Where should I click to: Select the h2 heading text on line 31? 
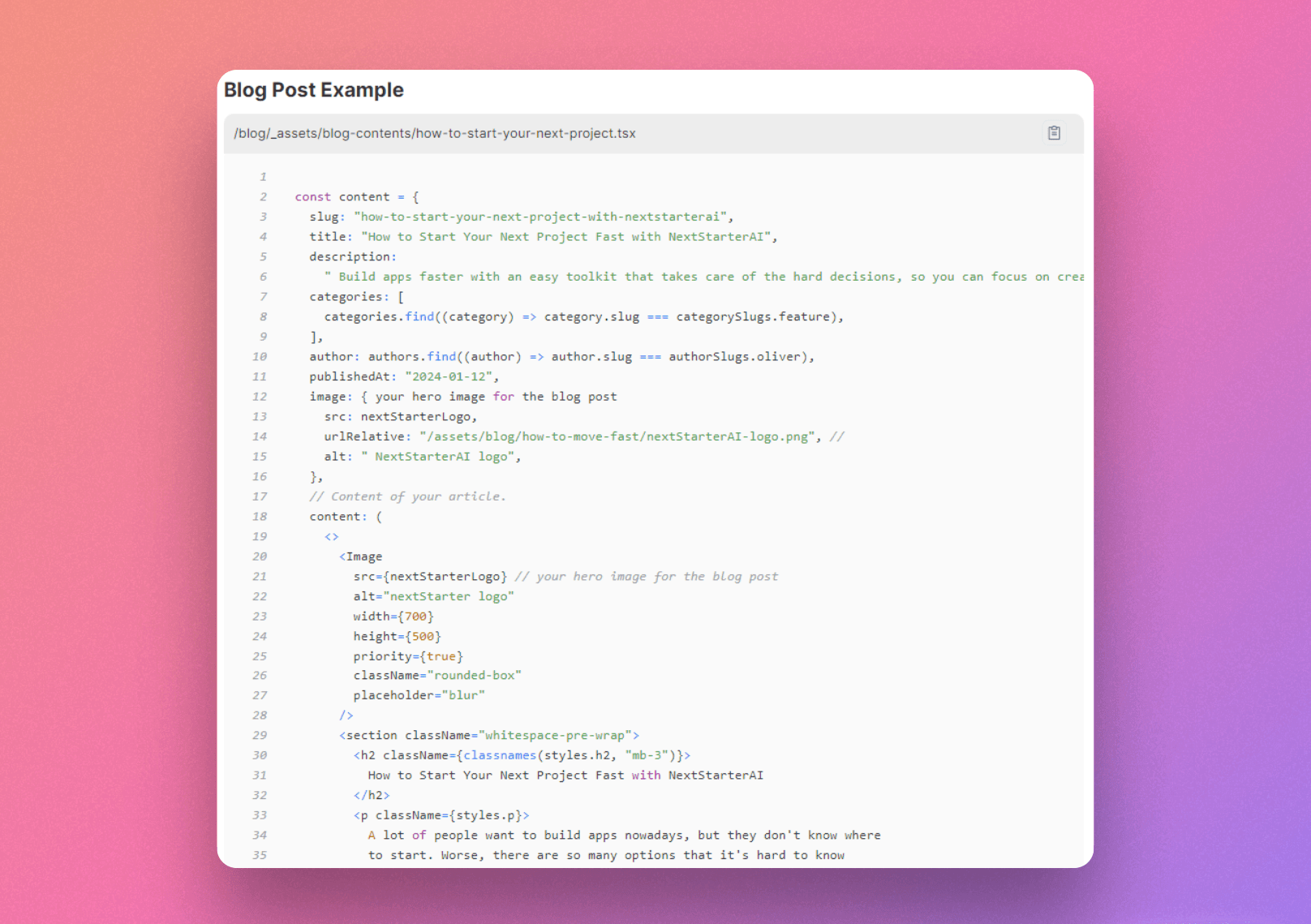565,775
